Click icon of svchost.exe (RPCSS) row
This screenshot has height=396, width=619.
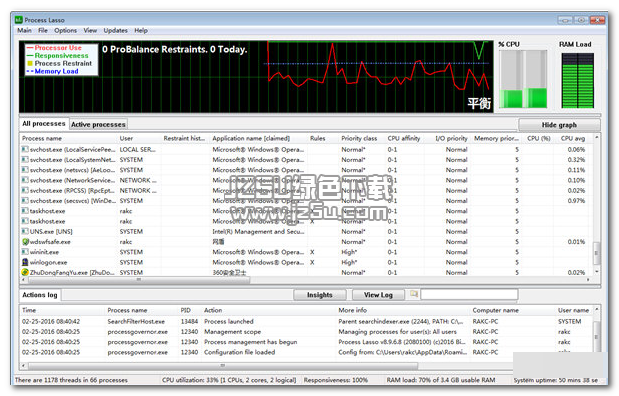25,190
